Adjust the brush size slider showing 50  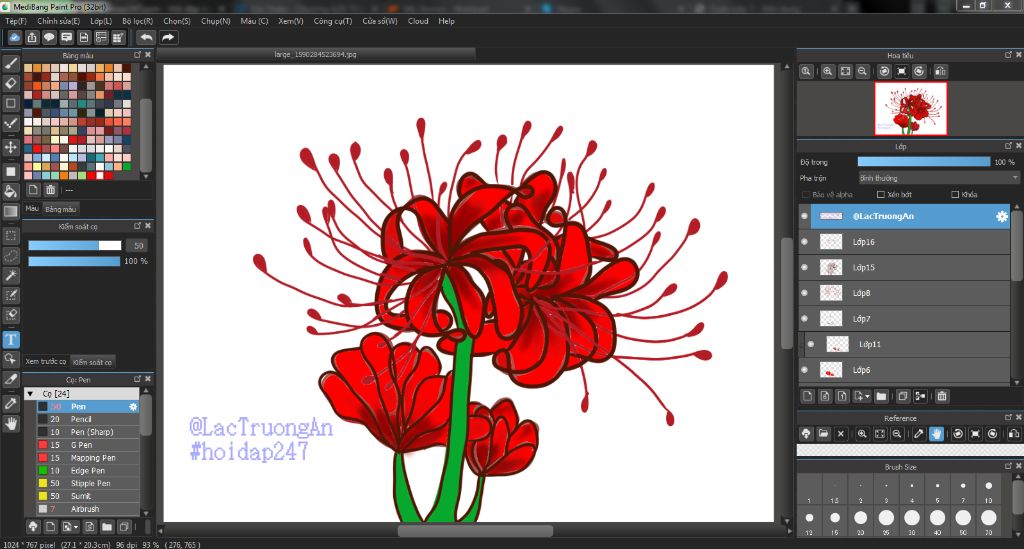(x=74, y=245)
